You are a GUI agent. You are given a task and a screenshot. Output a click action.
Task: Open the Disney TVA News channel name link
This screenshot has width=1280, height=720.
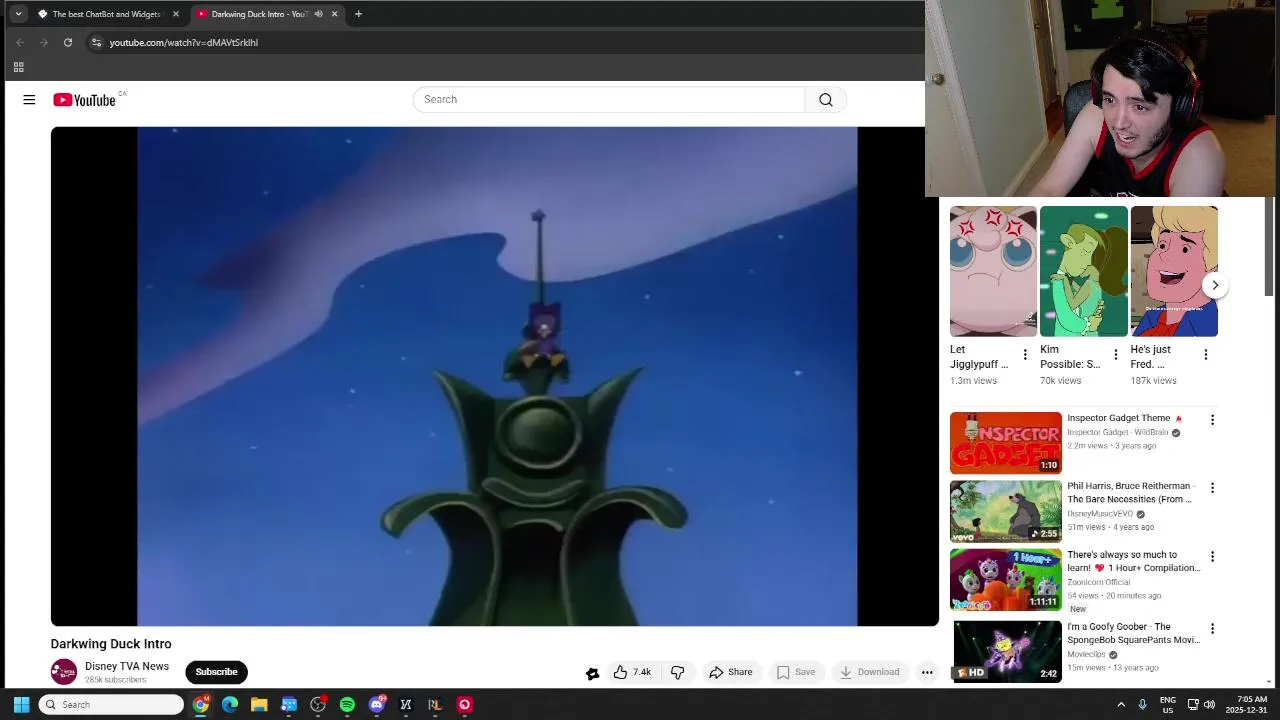pos(127,666)
